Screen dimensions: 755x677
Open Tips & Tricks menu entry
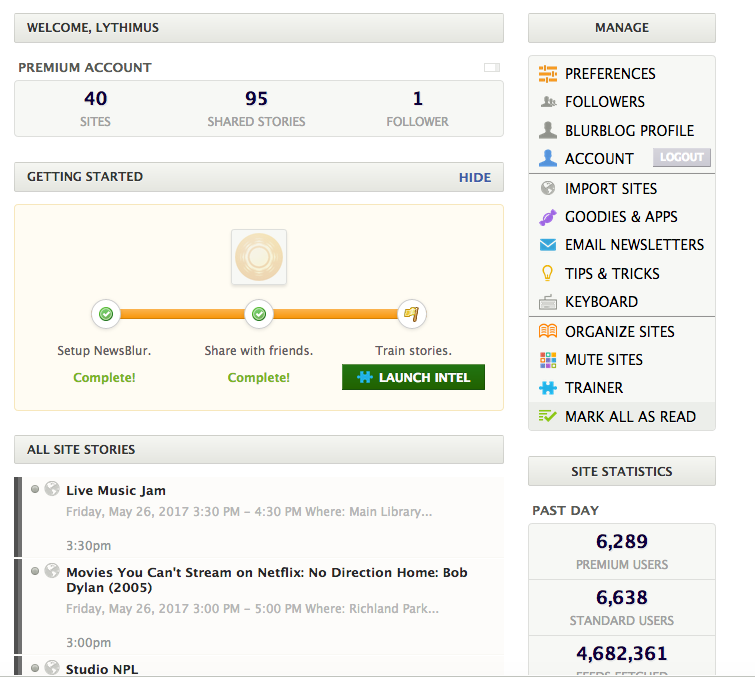[x=622, y=273]
